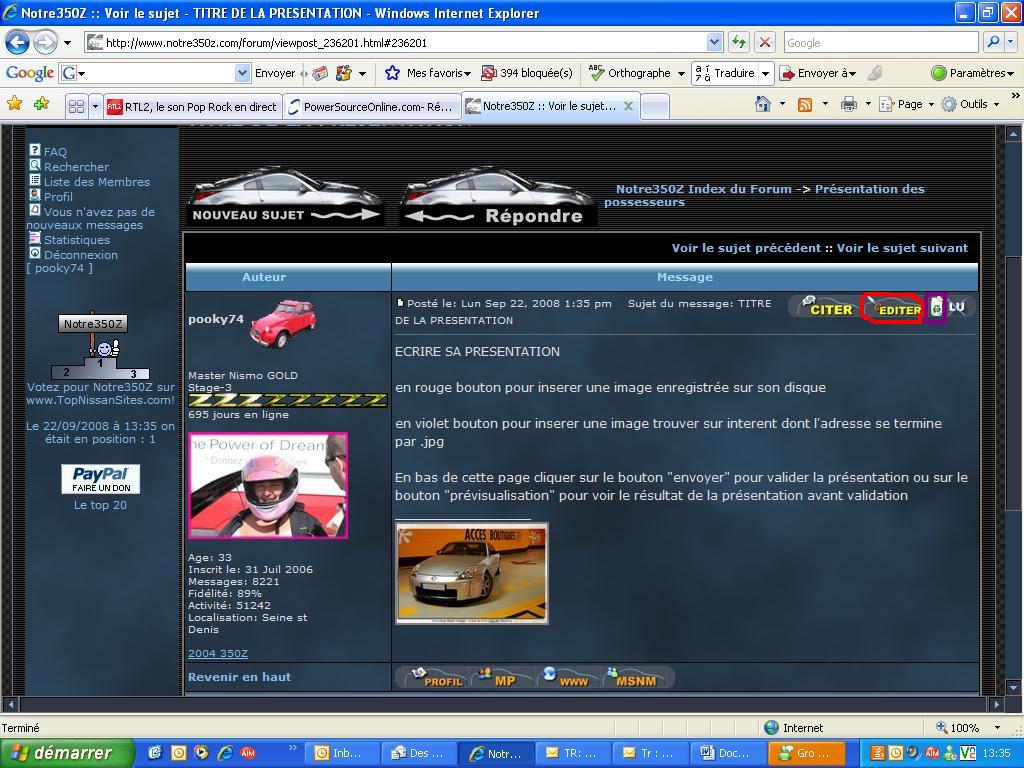Switch to the RTL2 browser tab

pos(192,106)
